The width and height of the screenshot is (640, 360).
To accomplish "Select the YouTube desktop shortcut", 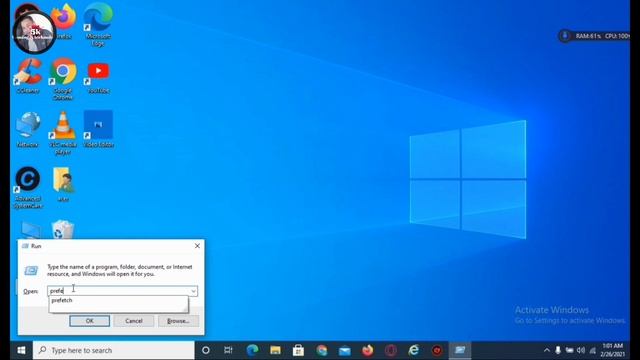I will coord(98,78).
